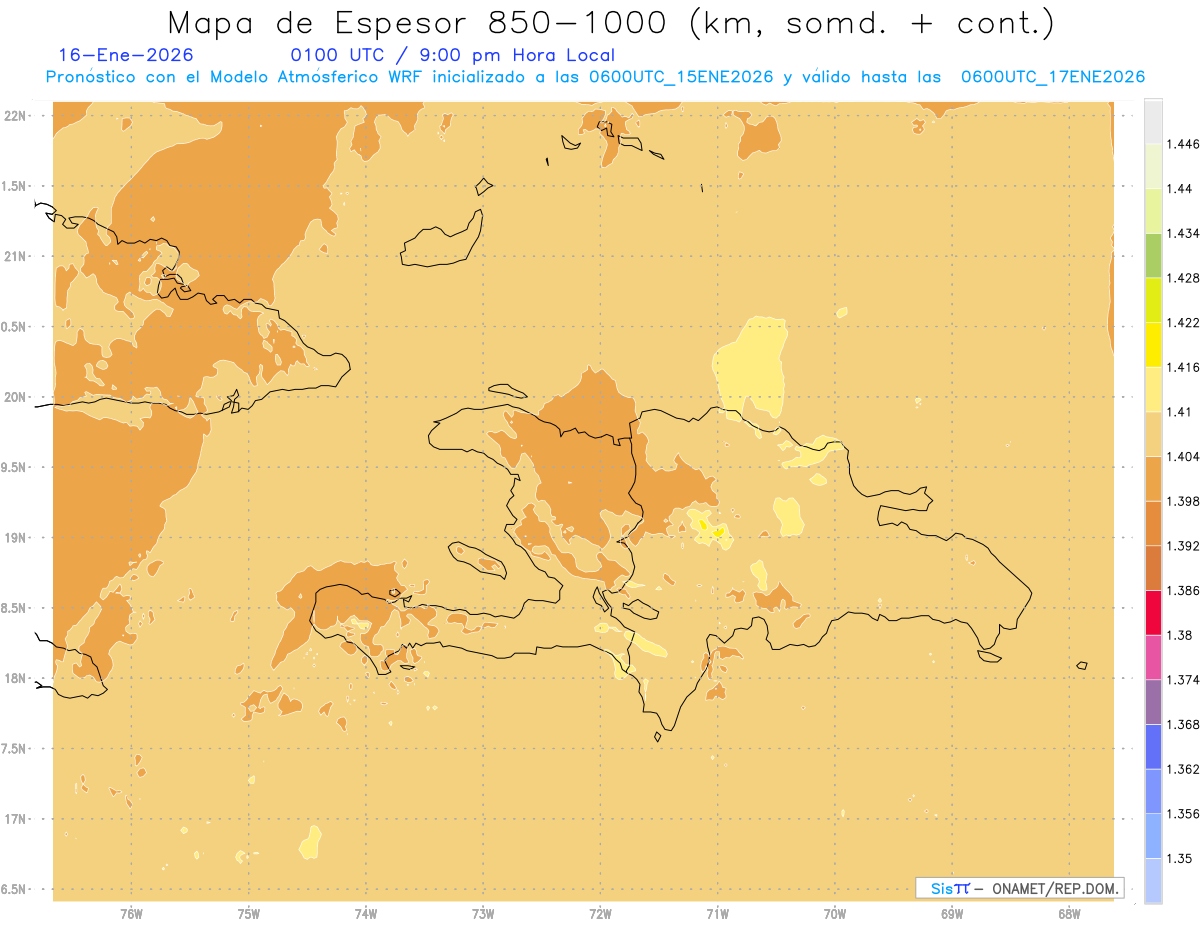
Task: Pick the blue swatch between 1.362 and 1.368
Action: click(x=1153, y=747)
